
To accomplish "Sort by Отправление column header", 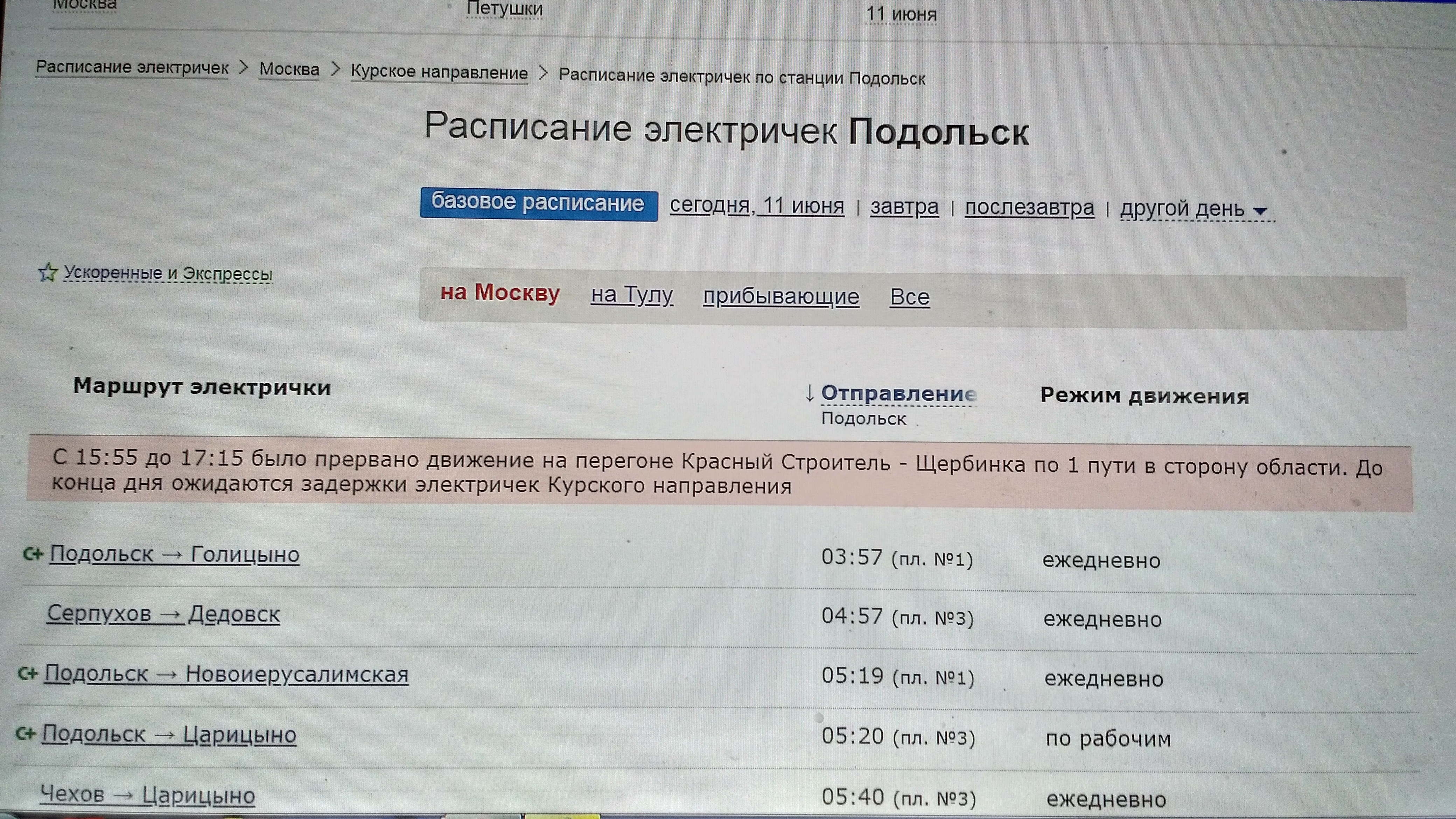I will pos(898,393).
